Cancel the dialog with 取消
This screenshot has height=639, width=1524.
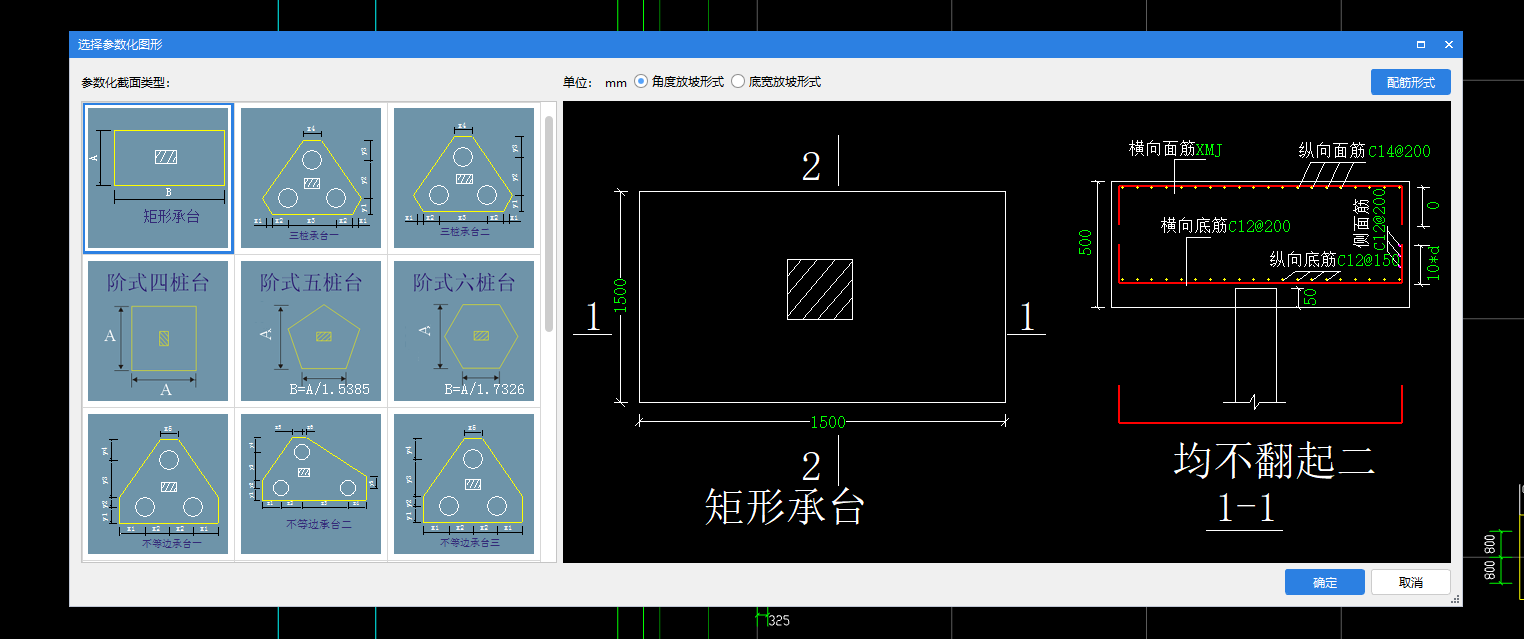pyautogui.click(x=1410, y=581)
